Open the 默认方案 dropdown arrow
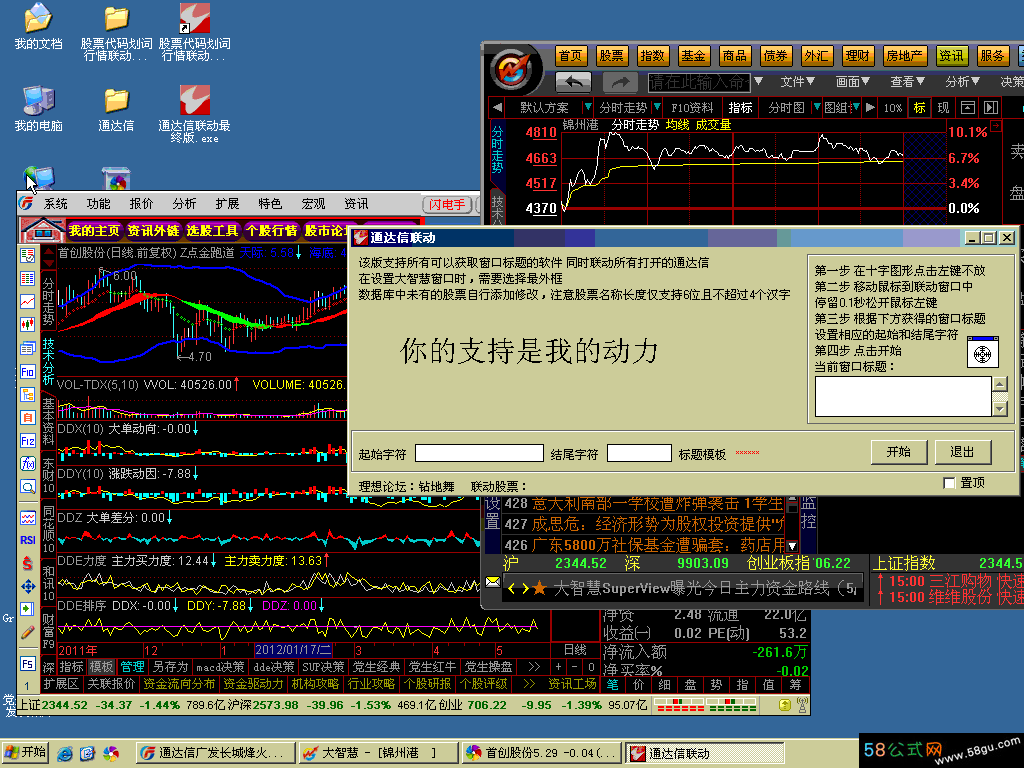 (x=588, y=106)
